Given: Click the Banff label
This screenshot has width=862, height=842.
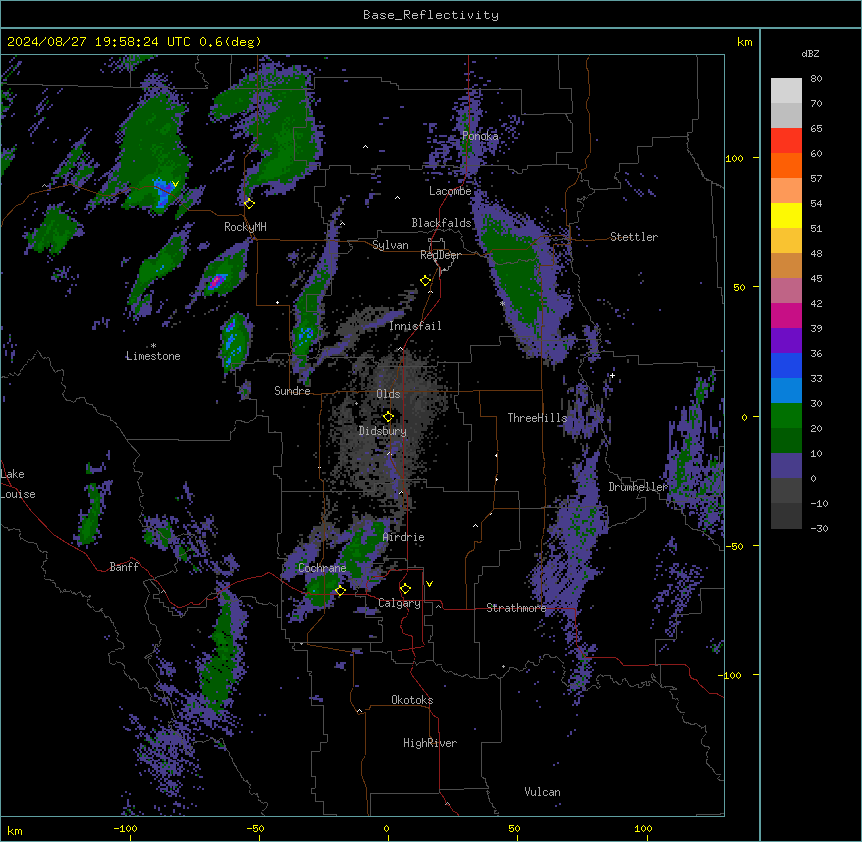Looking at the screenshot, I should pyautogui.click(x=124, y=567).
